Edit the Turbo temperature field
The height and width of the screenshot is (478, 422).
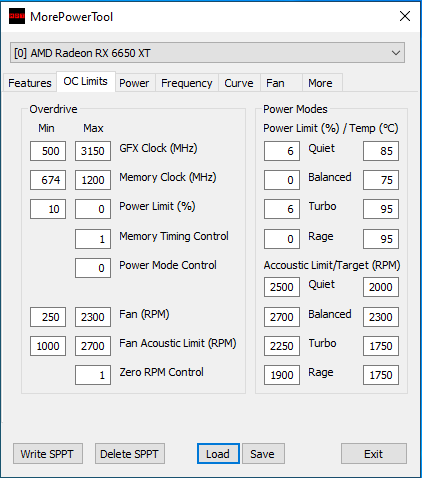click(381, 209)
